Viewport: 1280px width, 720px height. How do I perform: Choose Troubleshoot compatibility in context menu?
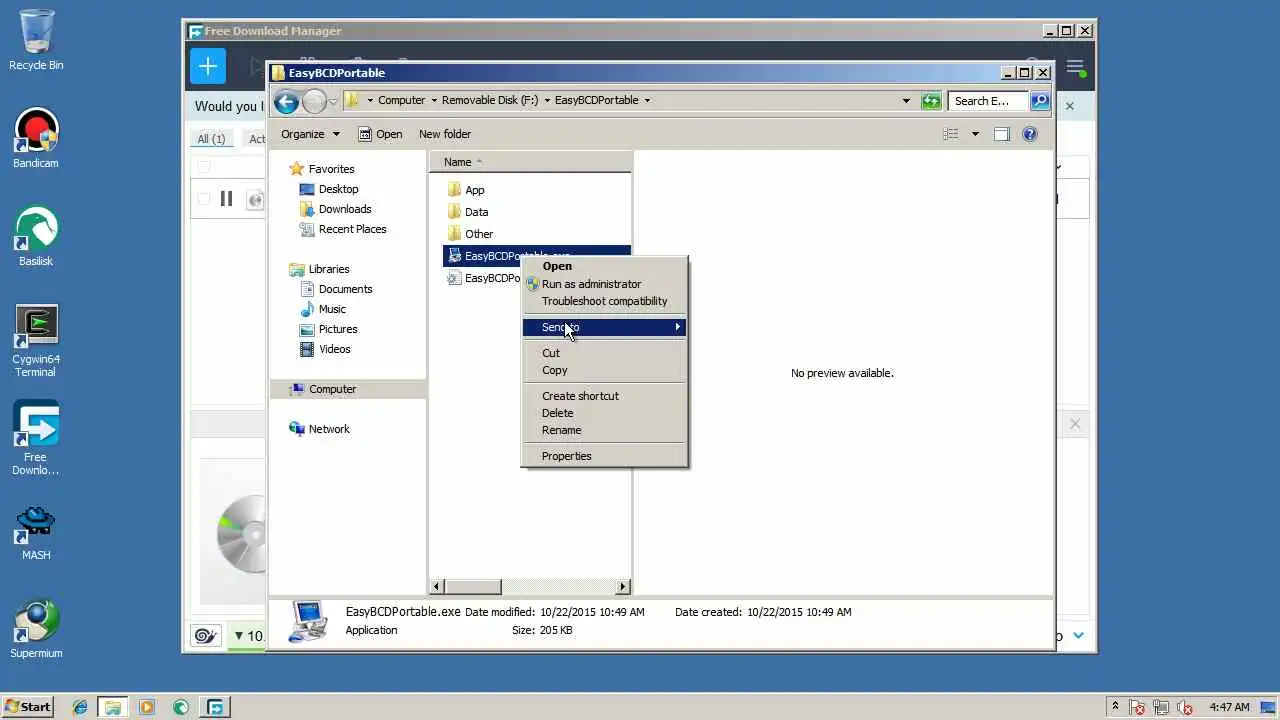coord(604,301)
